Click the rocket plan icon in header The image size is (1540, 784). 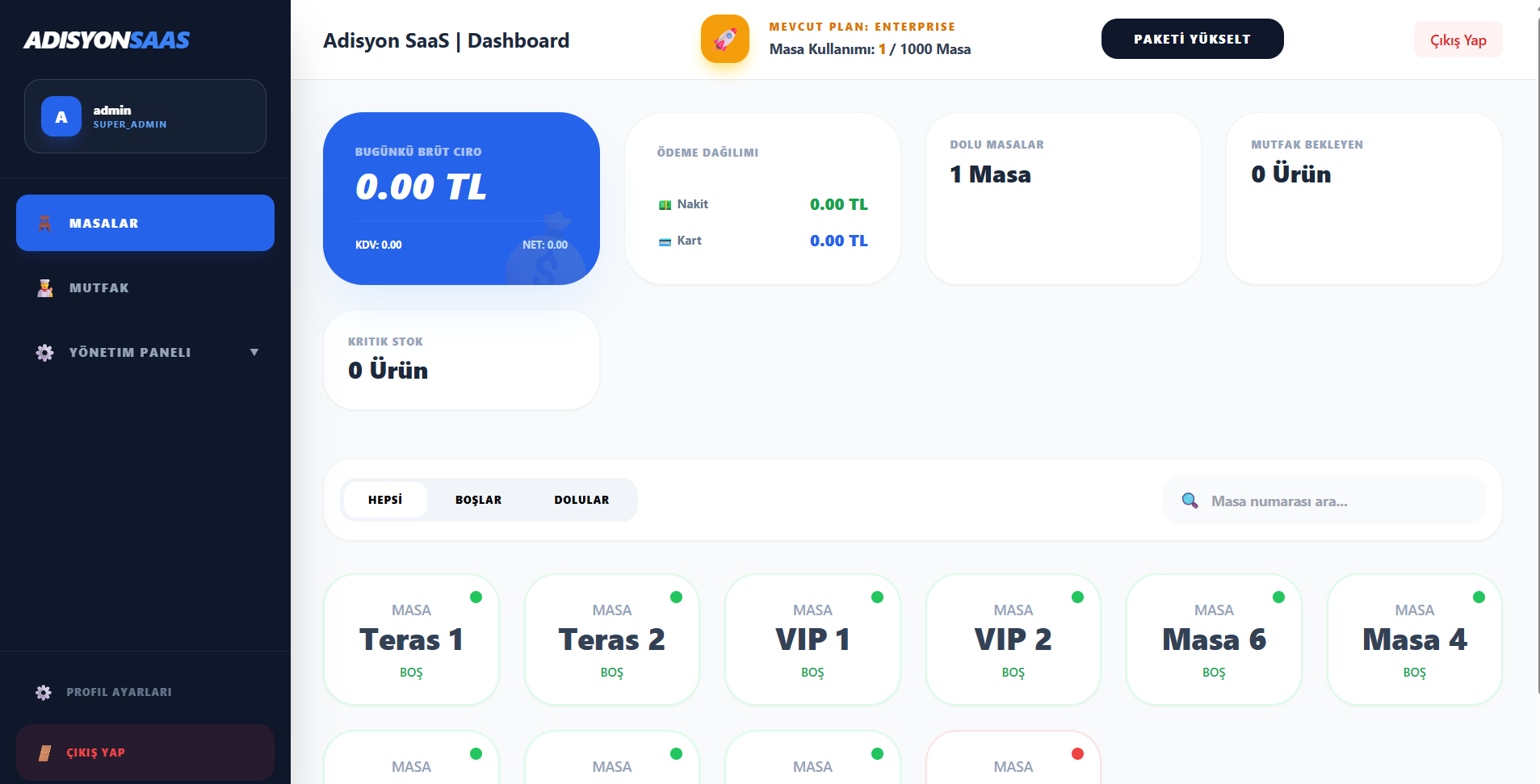(x=724, y=39)
